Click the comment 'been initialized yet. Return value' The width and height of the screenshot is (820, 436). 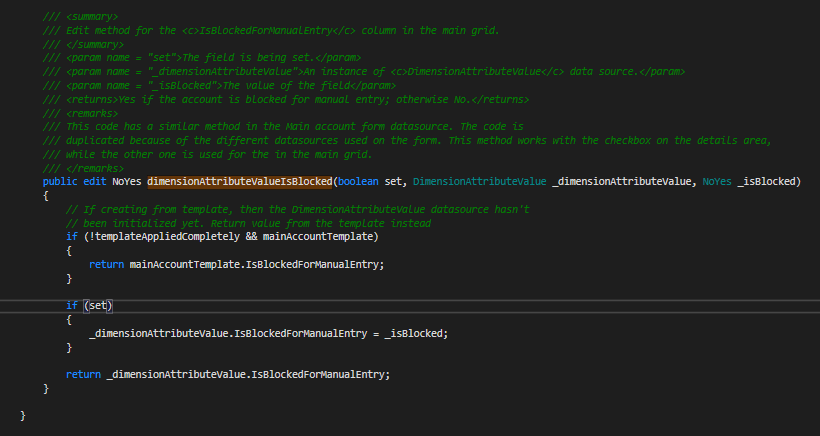pos(248,224)
